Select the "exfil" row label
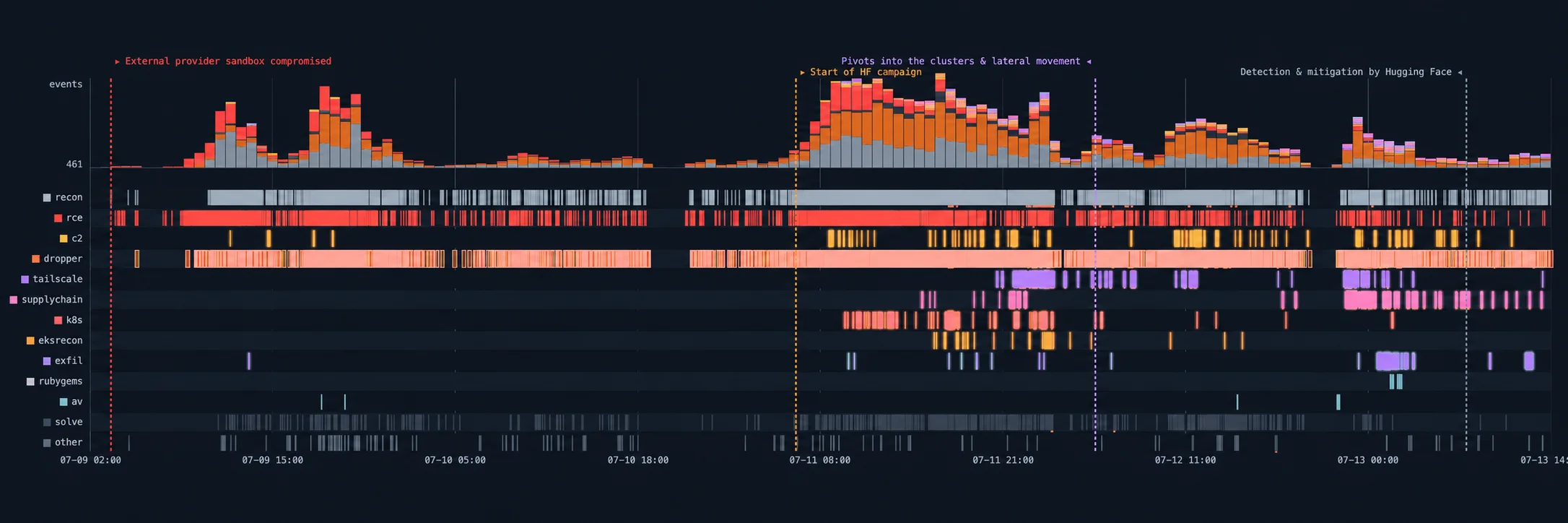Viewport: 1568px width, 523px height. [69, 360]
